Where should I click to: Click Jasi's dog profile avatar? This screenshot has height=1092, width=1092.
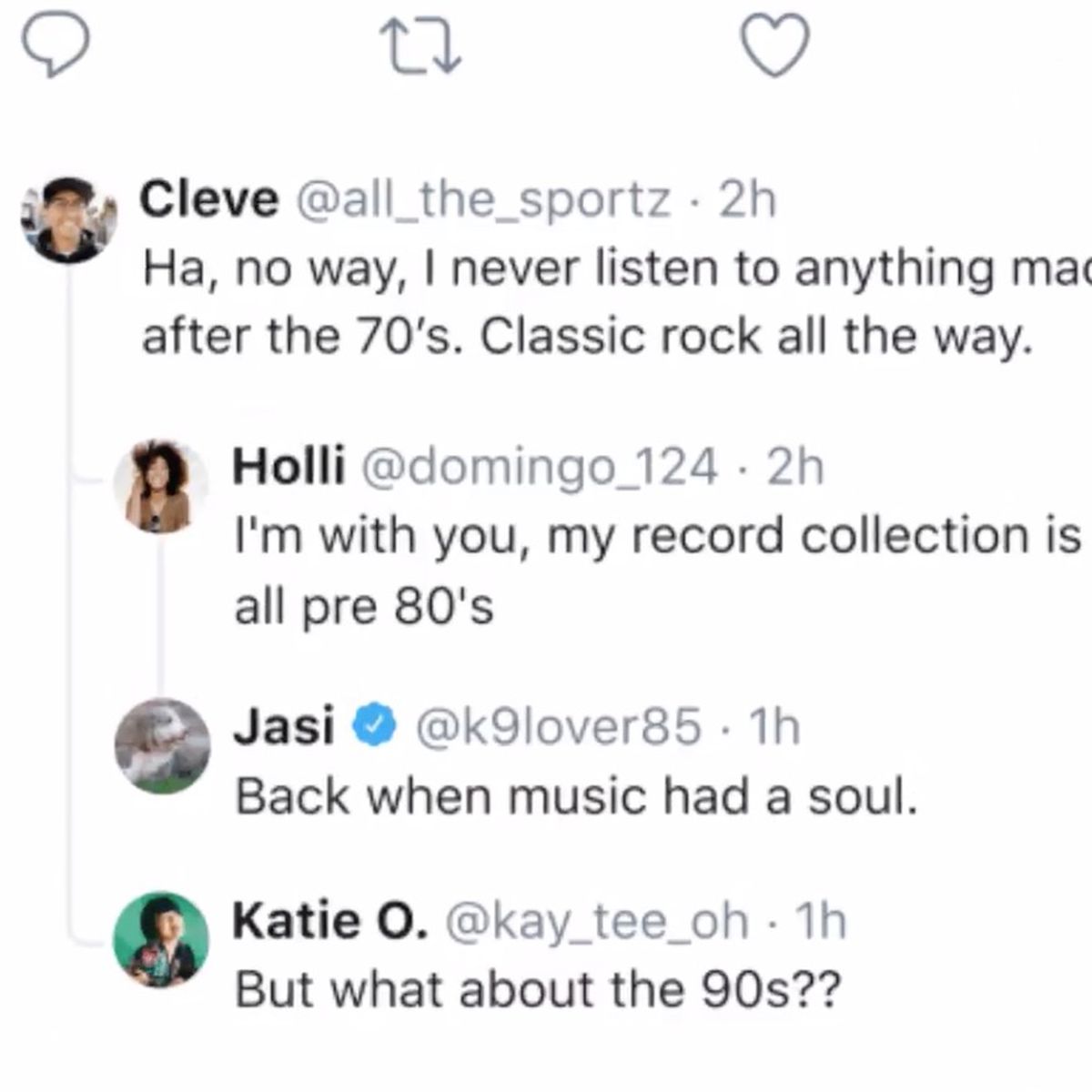(x=162, y=746)
